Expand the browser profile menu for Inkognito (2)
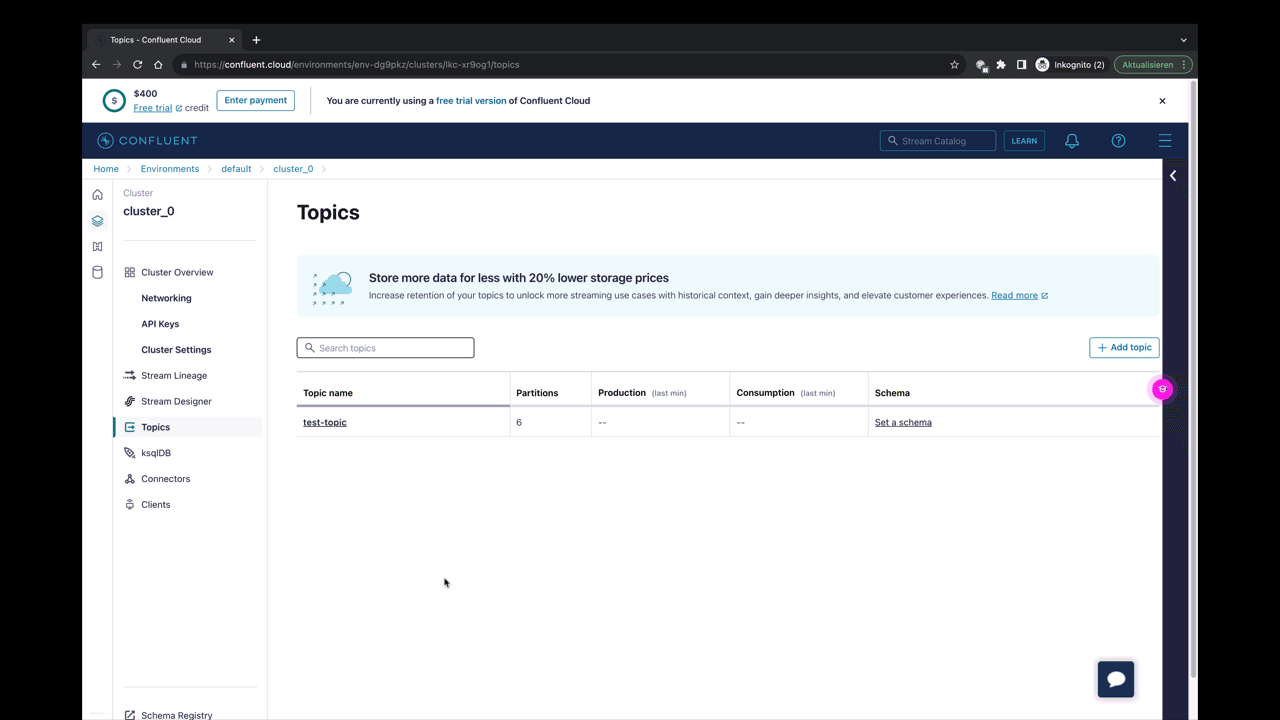1280x720 pixels. coord(1070,64)
